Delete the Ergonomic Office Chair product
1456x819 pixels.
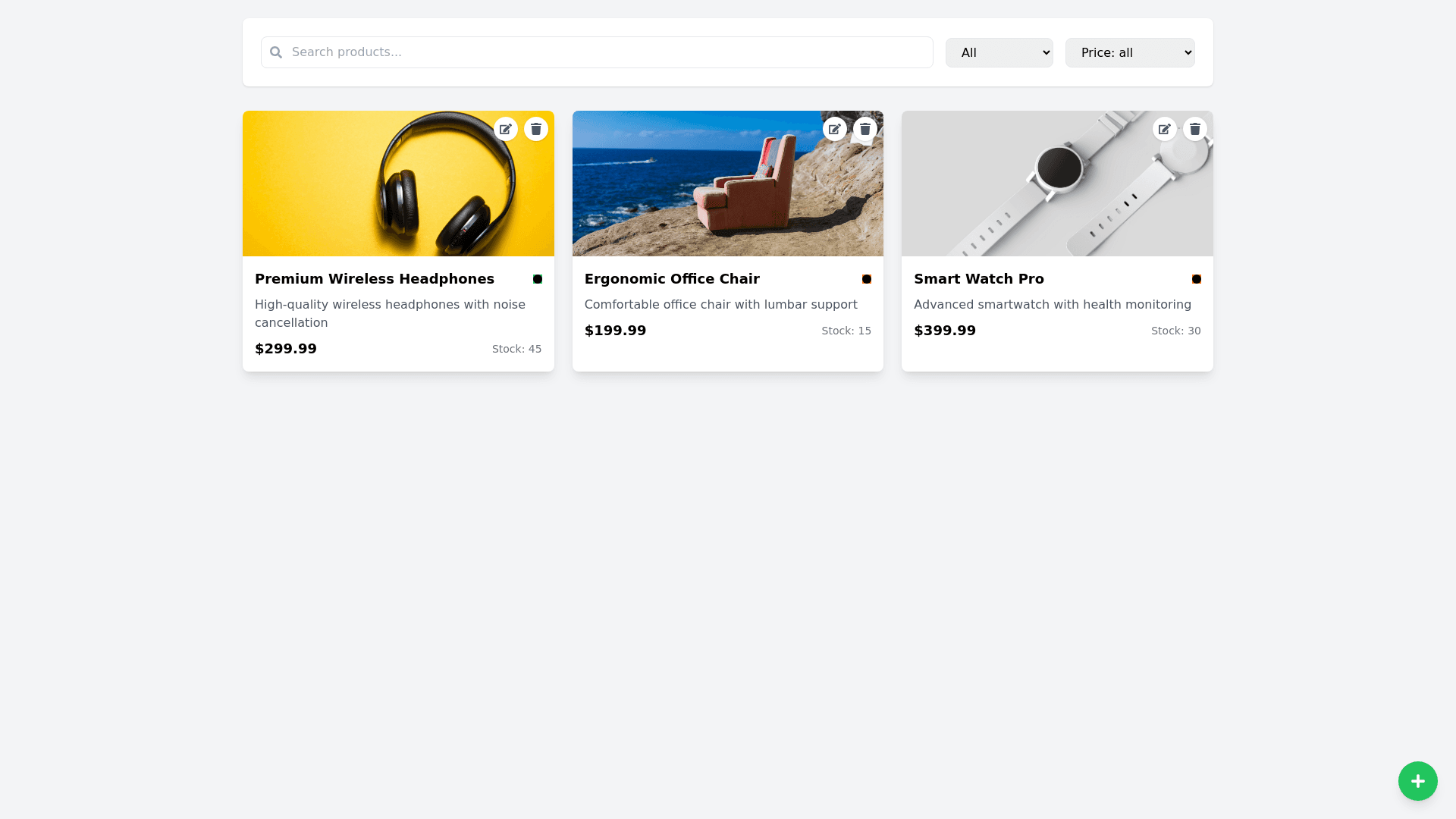[865, 129]
